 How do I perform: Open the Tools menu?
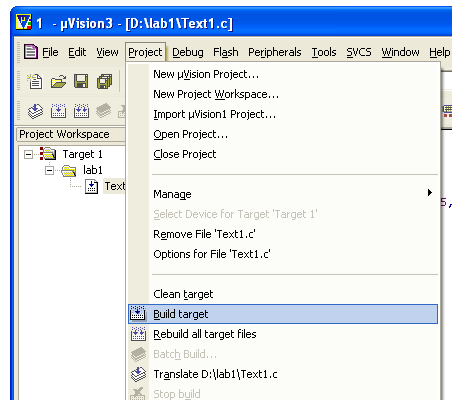pos(324,52)
